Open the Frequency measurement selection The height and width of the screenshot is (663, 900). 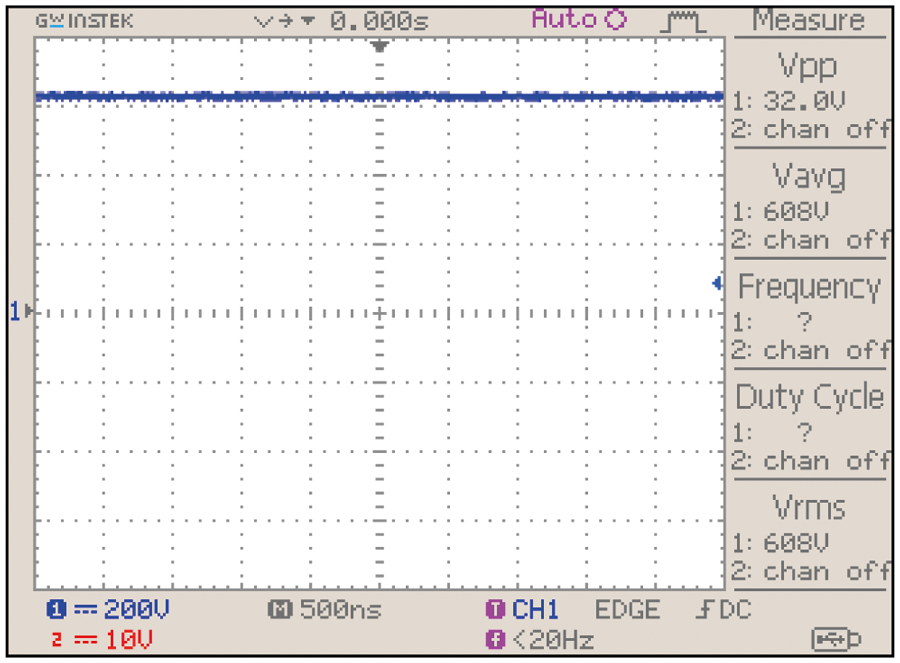tap(809, 288)
